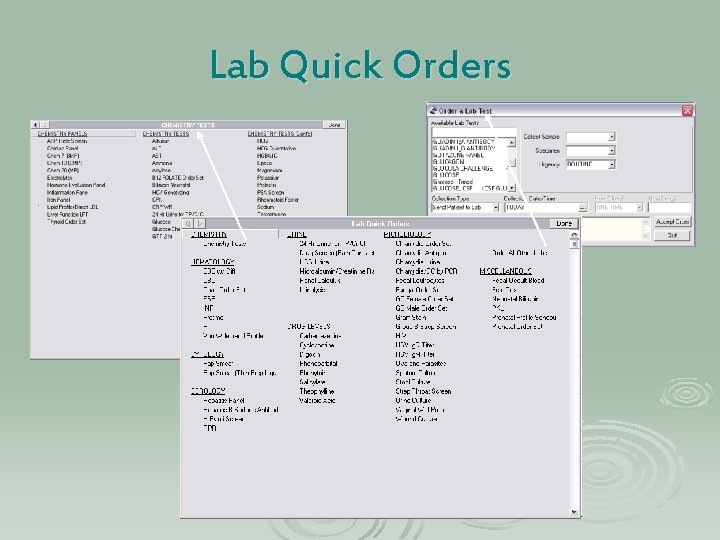Click back arrow in Lab Quick Orders window
The height and width of the screenshot is (540, 720).
[x=188, y=224]
